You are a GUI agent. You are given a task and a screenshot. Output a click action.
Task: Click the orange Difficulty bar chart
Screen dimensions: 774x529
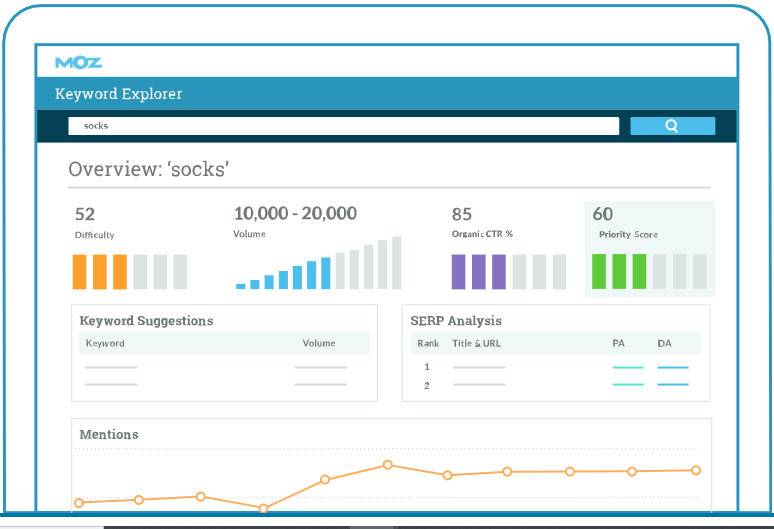[129, 271]
